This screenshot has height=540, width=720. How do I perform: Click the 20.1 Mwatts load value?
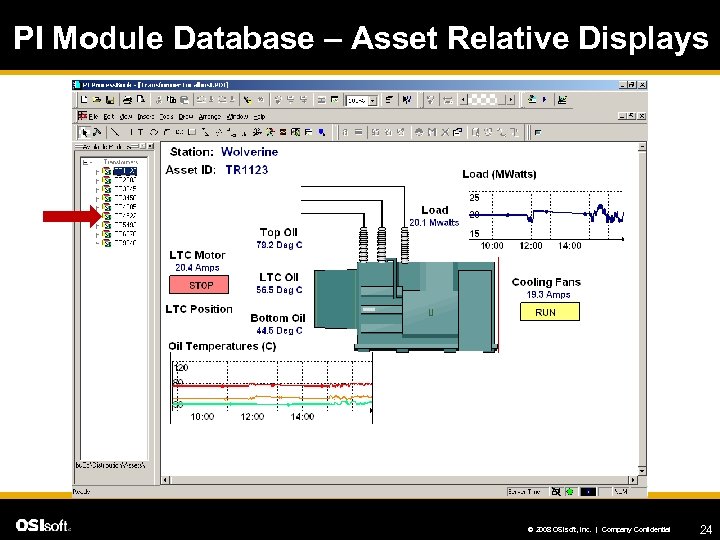tap(434, 223)
